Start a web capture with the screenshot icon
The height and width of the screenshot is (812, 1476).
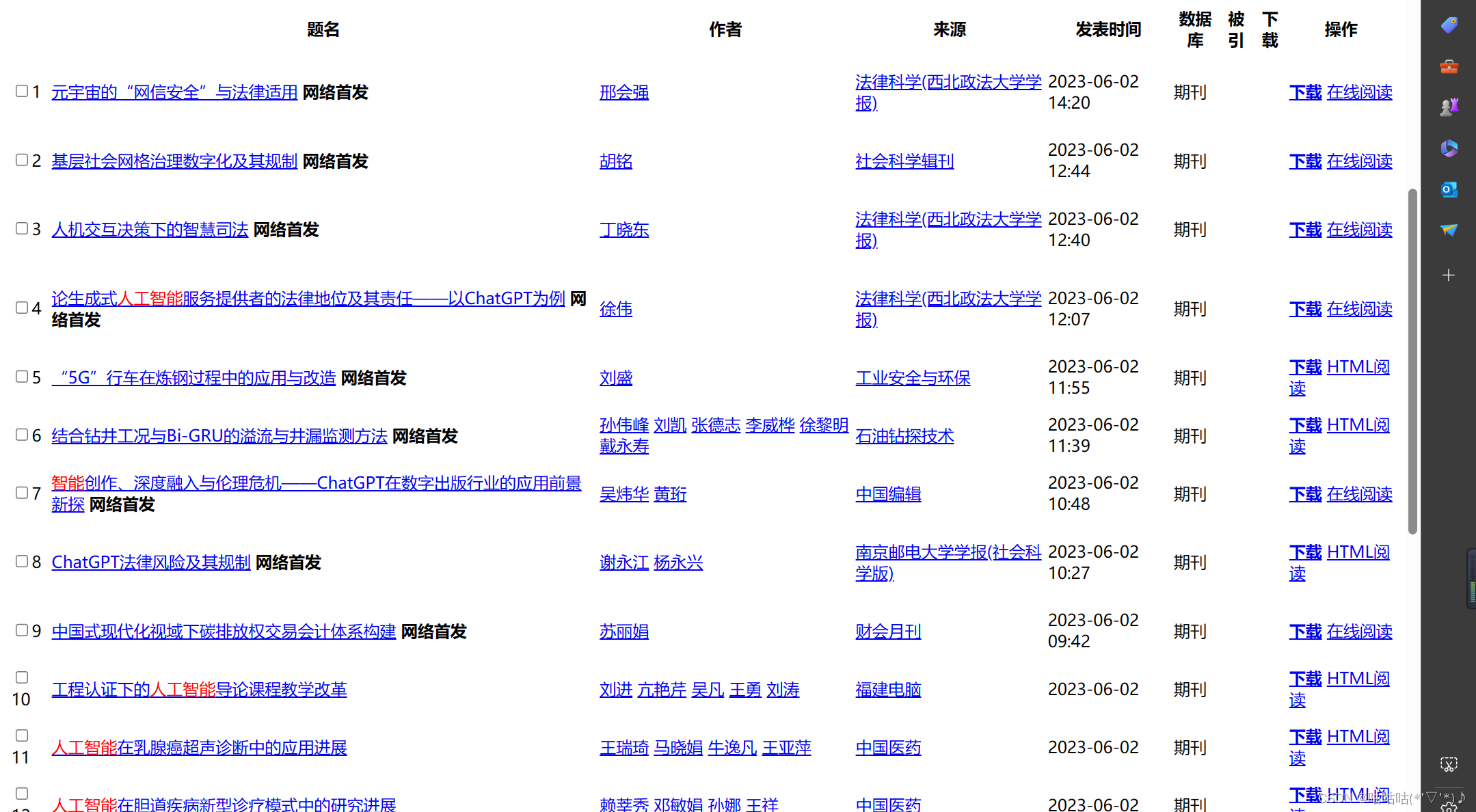1449,764
